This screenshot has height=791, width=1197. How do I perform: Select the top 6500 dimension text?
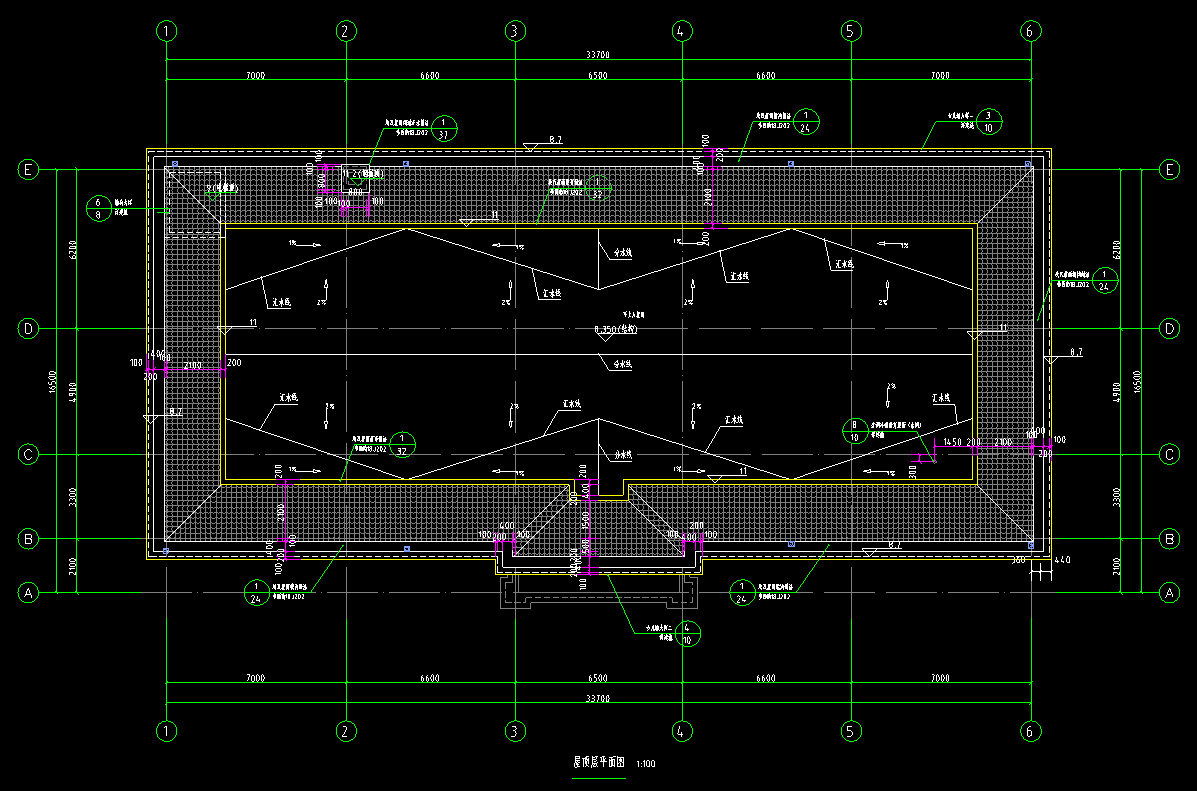[598, 75]
